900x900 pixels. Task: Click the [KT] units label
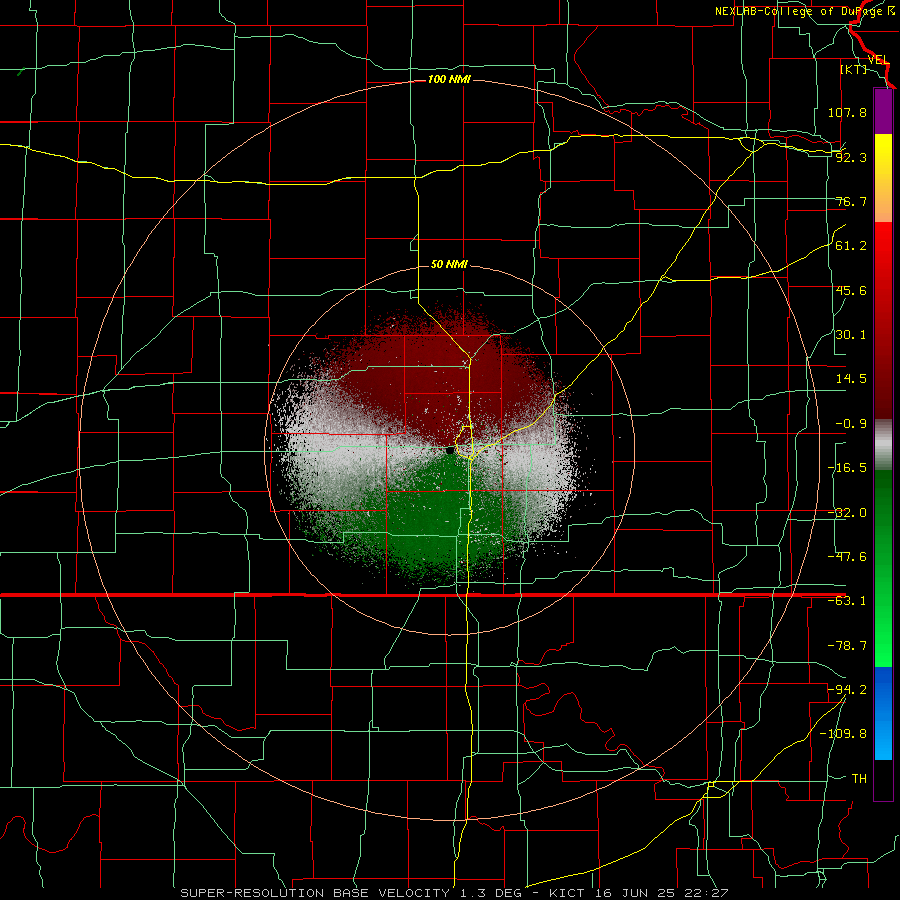point(854,69)
